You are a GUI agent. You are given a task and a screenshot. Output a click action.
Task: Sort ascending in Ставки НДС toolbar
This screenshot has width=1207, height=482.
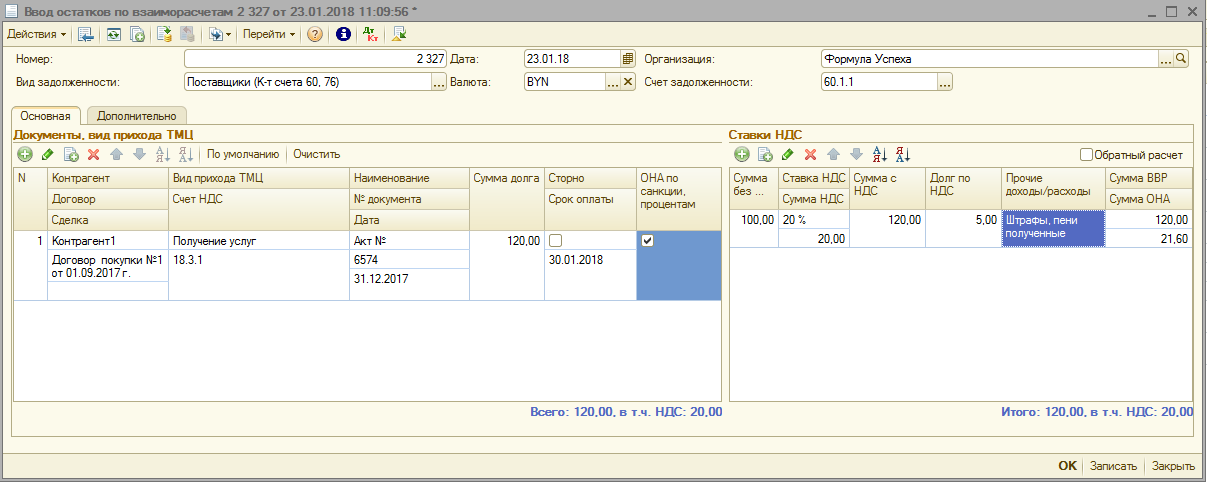(x=881, y=154)
